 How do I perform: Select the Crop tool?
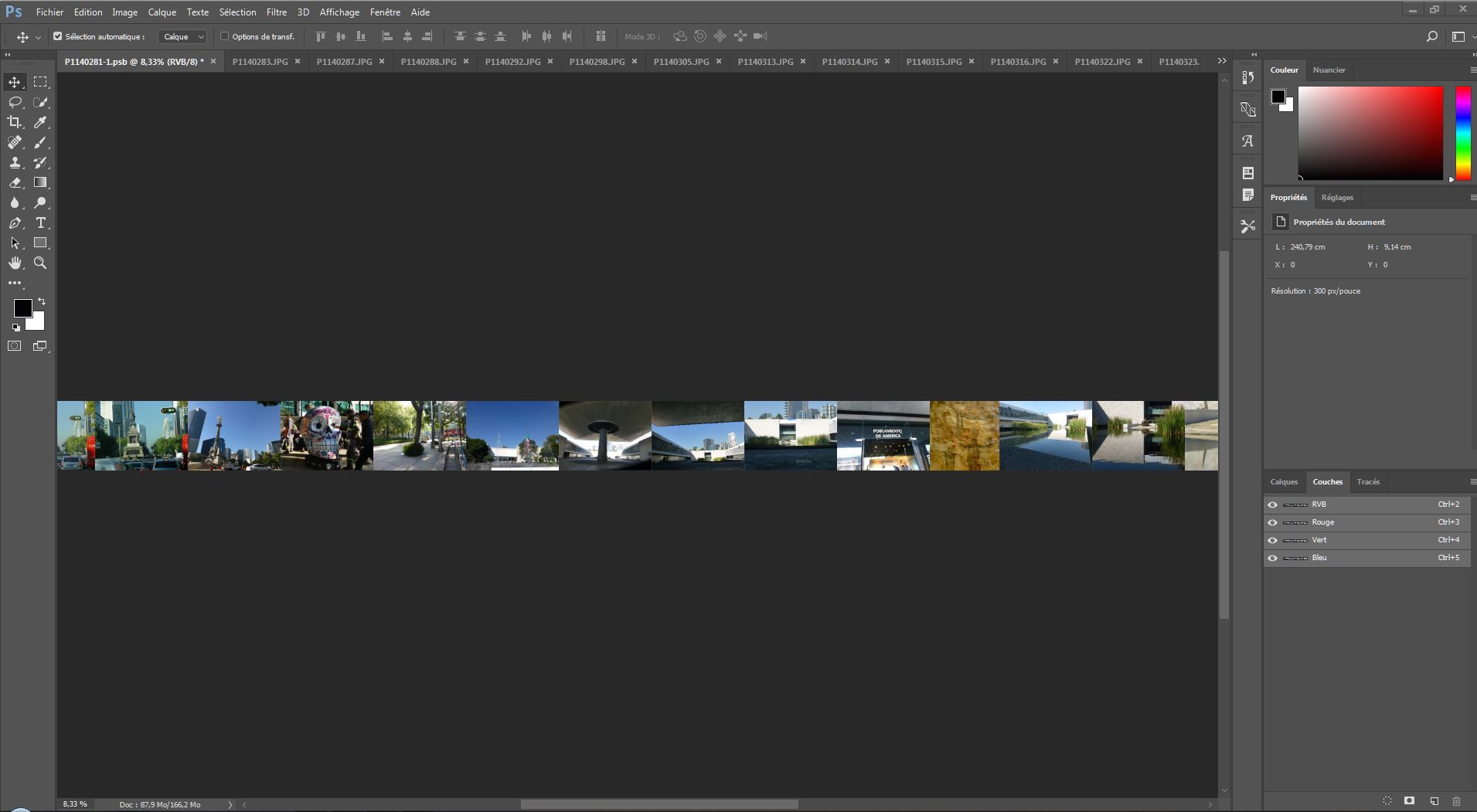[x=15, y=122]
